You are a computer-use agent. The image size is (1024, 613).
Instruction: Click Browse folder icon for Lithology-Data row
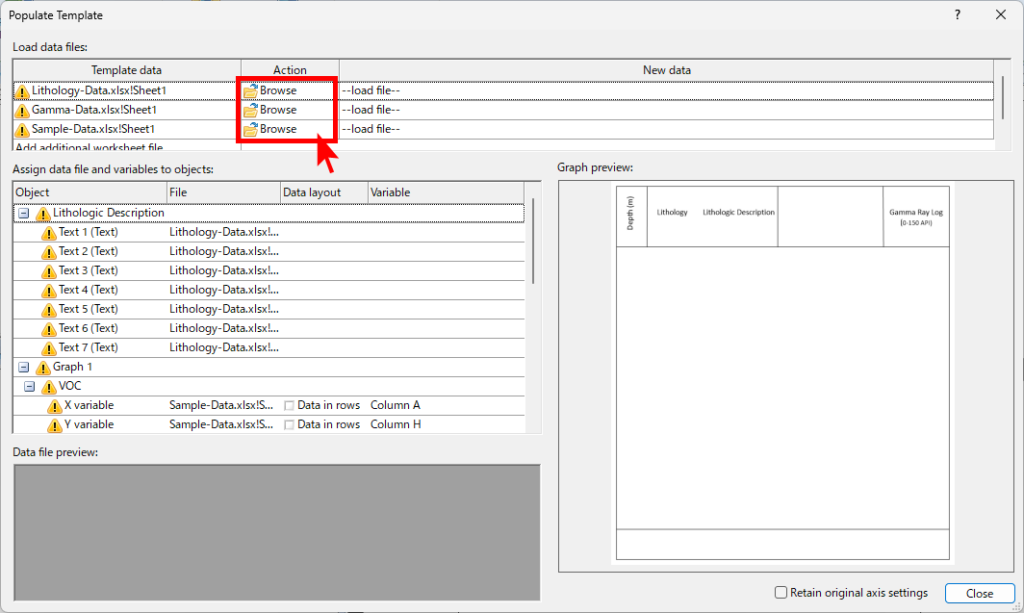[250, 91]
